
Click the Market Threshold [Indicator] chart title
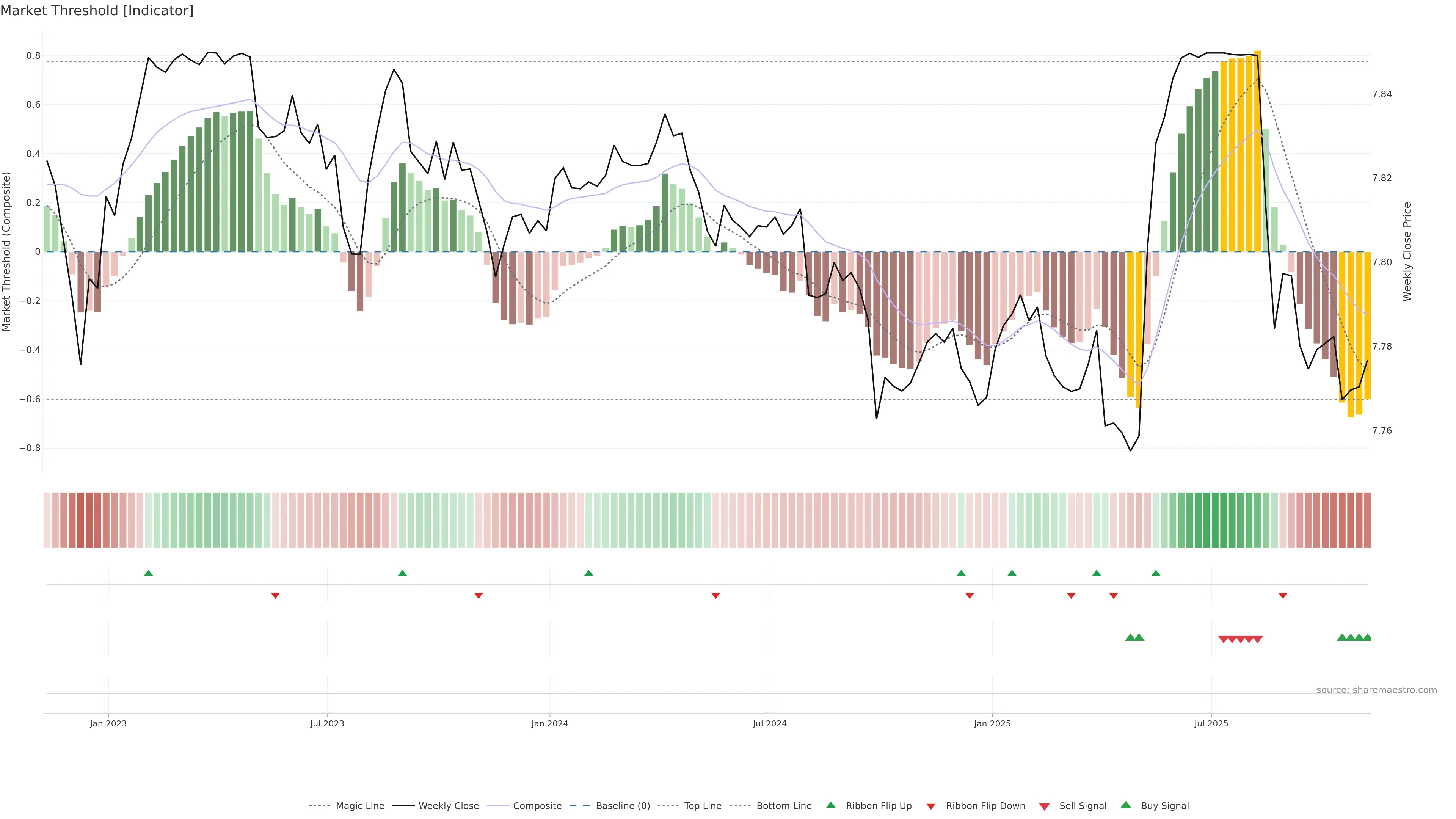coord(97,11)
